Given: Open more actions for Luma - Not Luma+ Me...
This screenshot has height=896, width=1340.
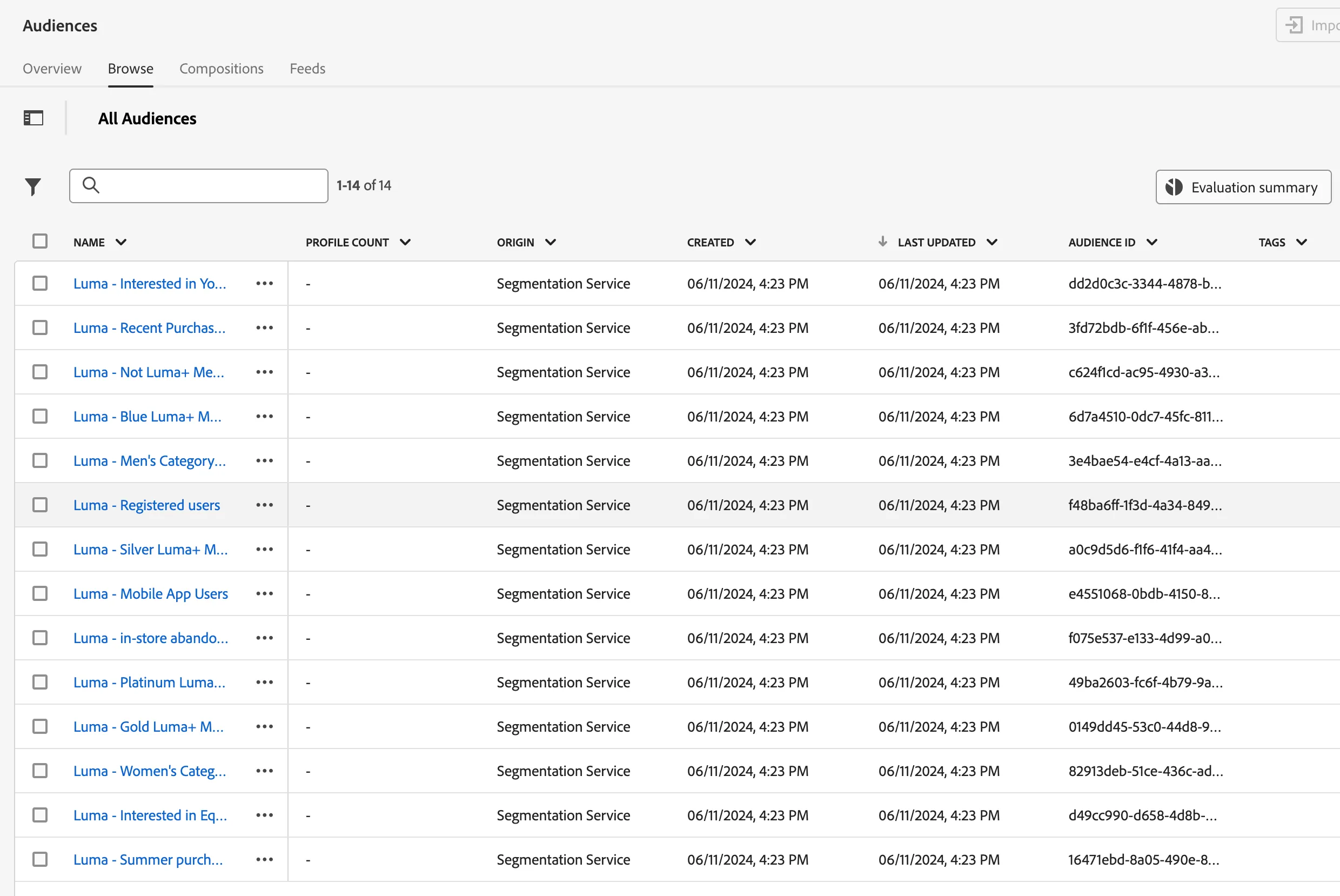Looking at the screenshot, I should (264, 372).
